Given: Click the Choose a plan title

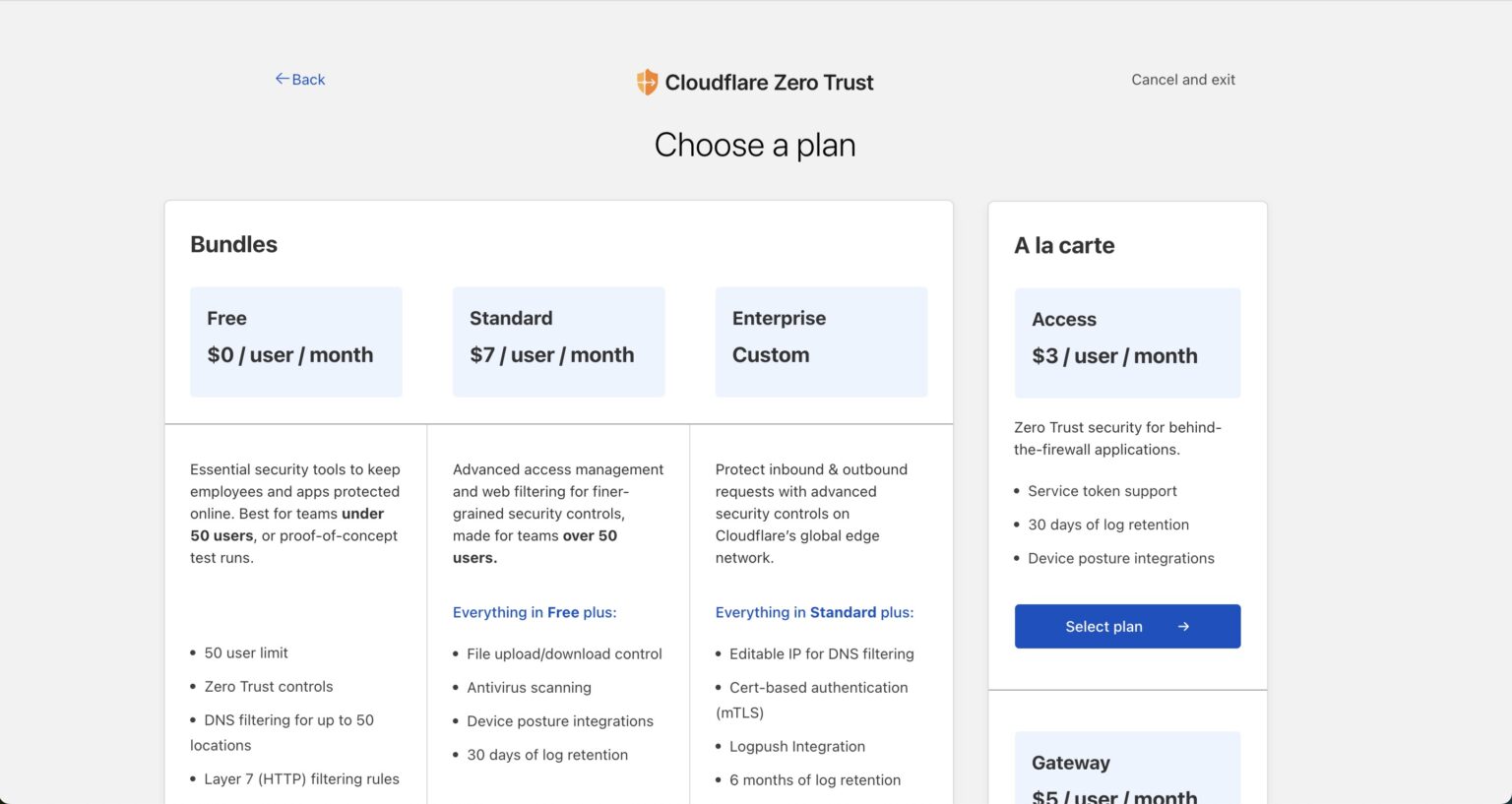Looking at the screenshot, I should (754, 145).
